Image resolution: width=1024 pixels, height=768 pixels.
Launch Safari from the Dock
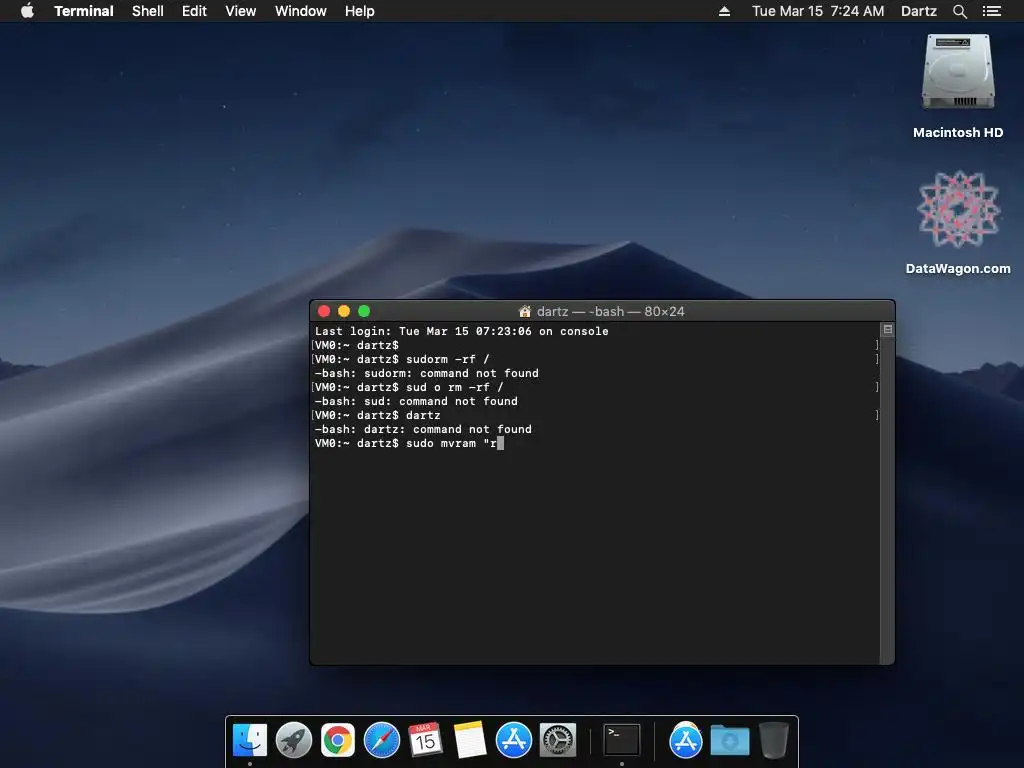click(381, 740)
